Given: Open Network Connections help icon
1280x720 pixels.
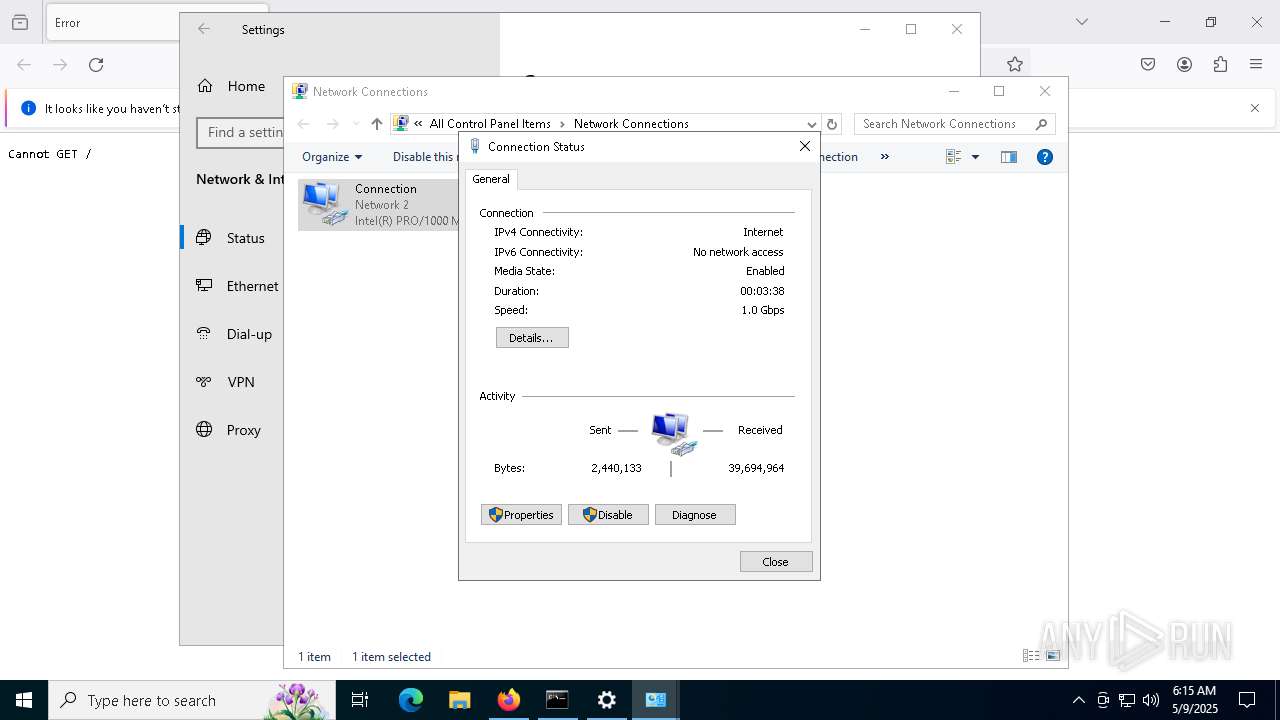Looking at the screenshot, I should [x=1045, y=157].
